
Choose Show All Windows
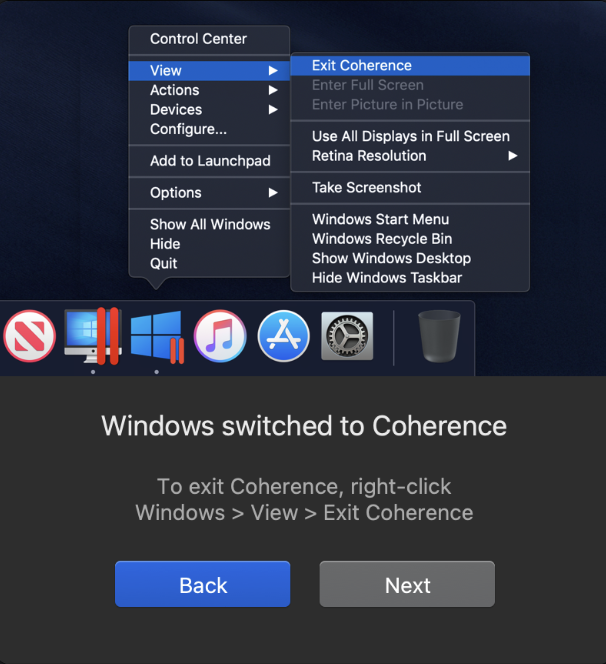coord(209,224)
